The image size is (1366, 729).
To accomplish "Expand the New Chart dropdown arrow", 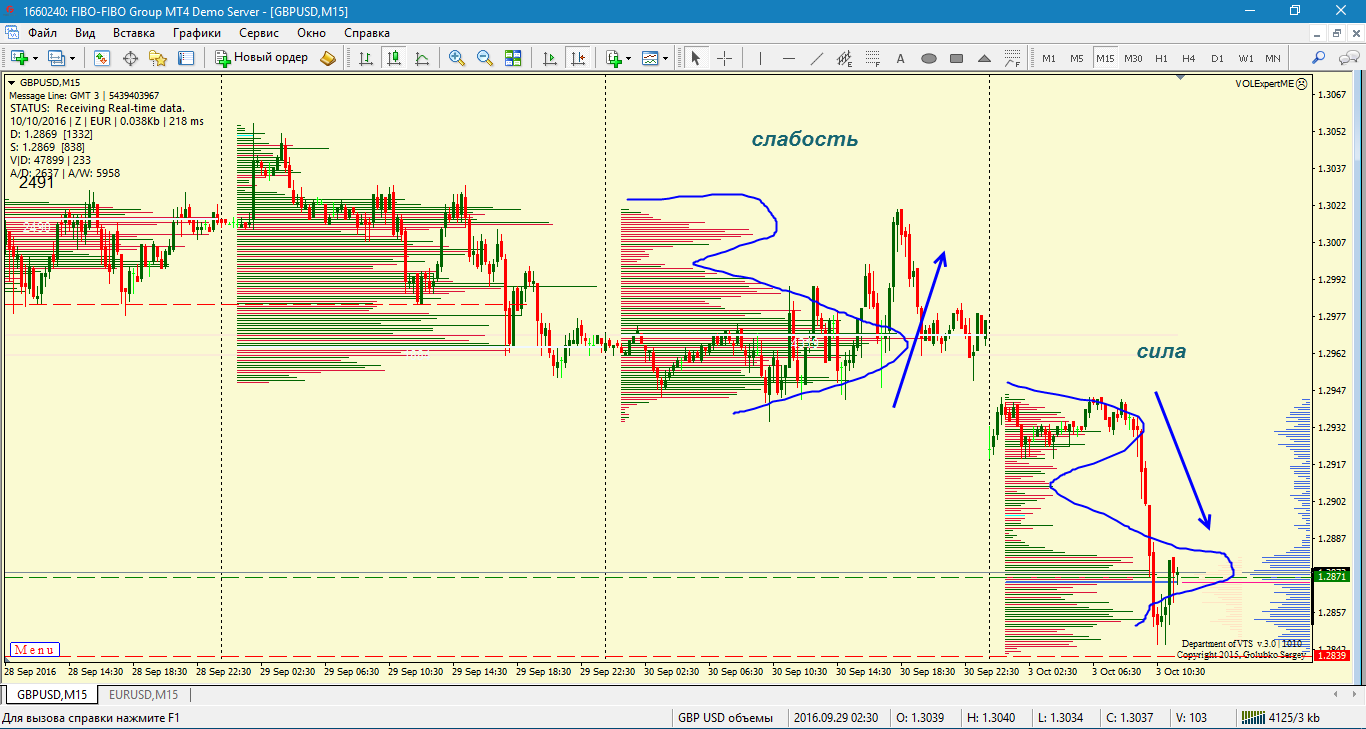I will (x=34, y=58).
